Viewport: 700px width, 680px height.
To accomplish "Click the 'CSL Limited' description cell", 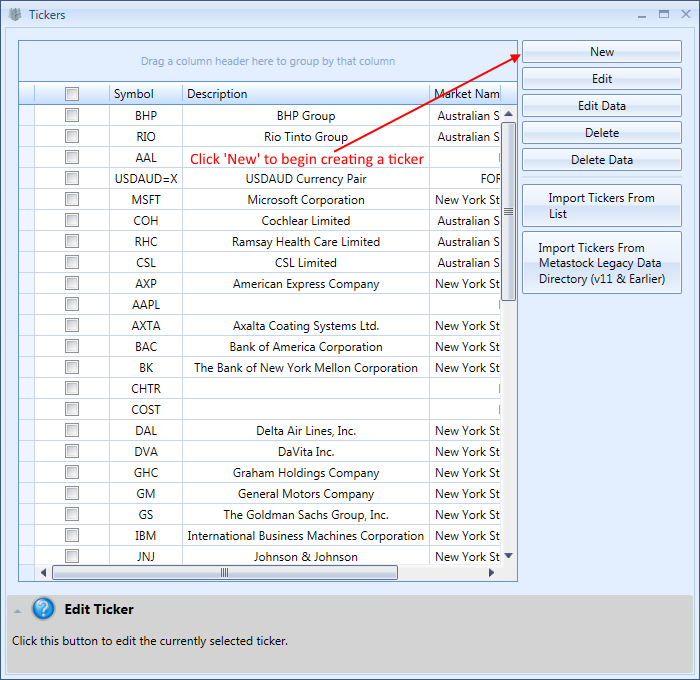I will 306,262.
